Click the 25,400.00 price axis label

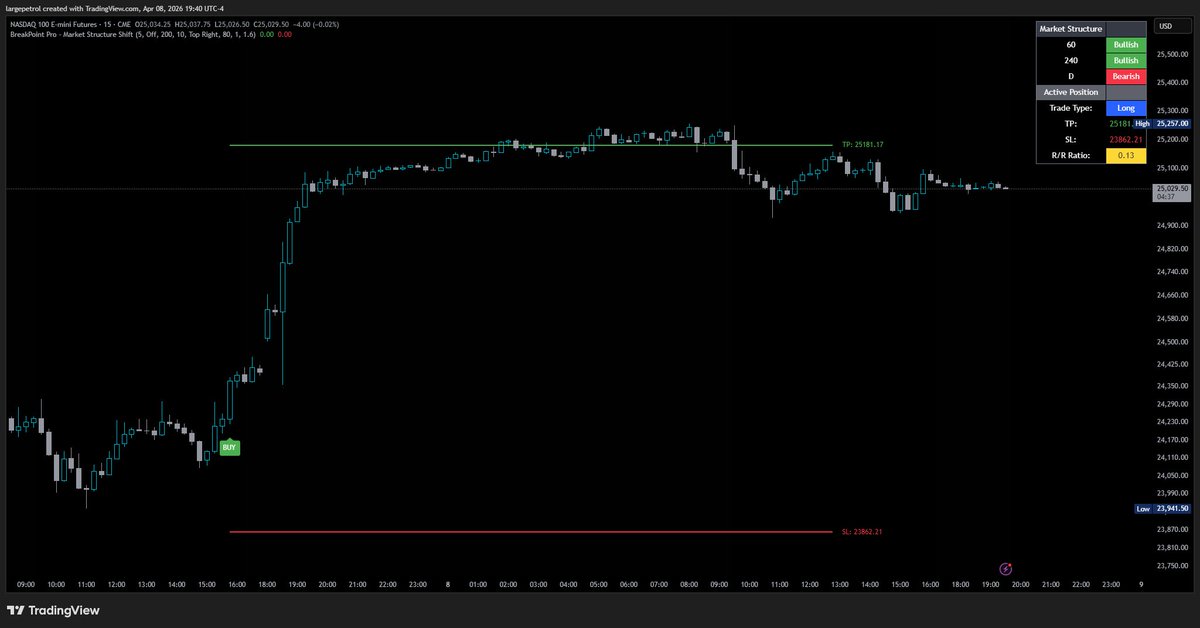(x=1171, y=83)
